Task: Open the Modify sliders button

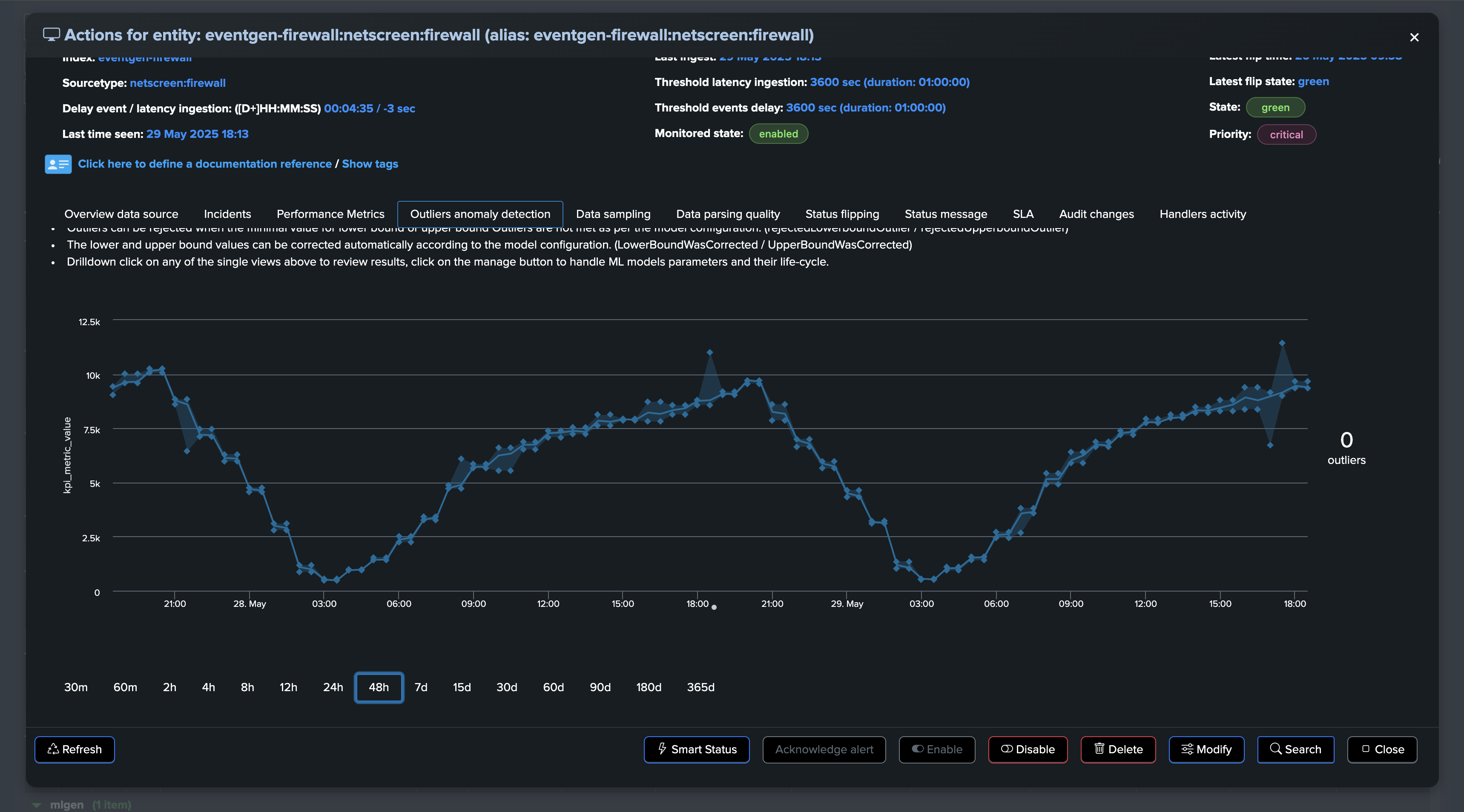Action: tap(1206, 749)
